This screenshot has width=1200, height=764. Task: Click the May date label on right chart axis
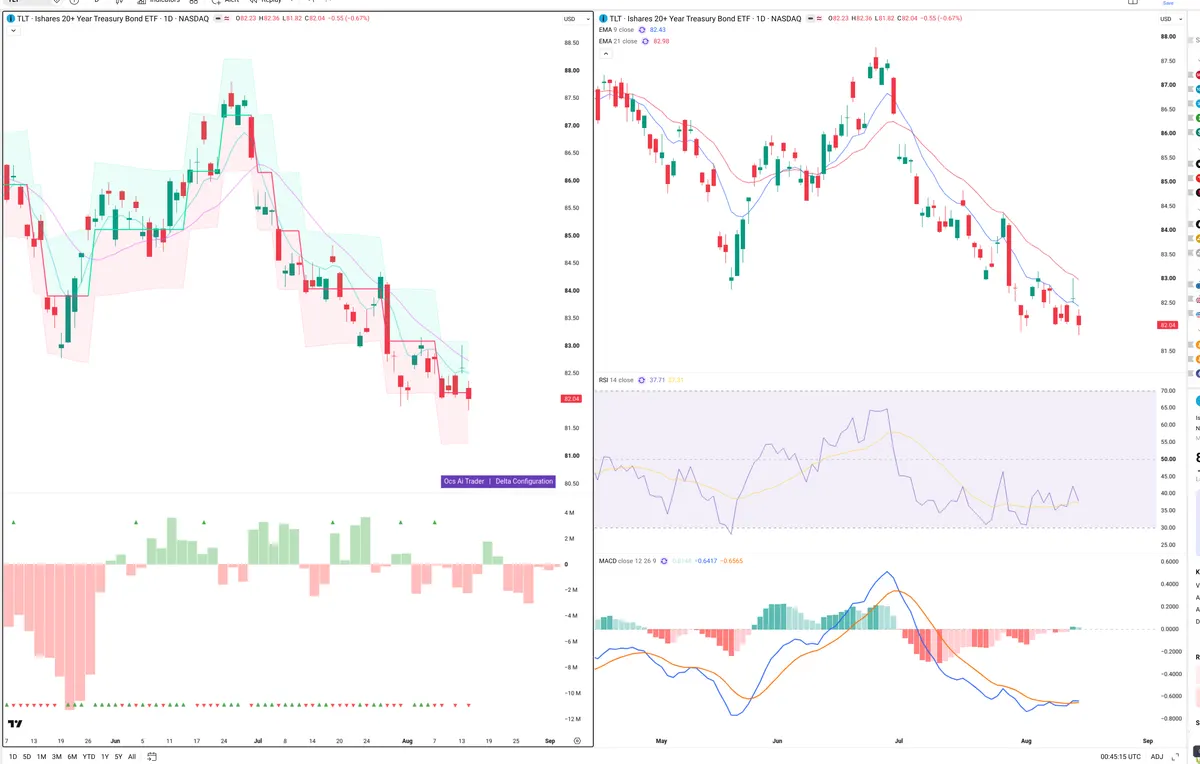(x=660, y=742)
